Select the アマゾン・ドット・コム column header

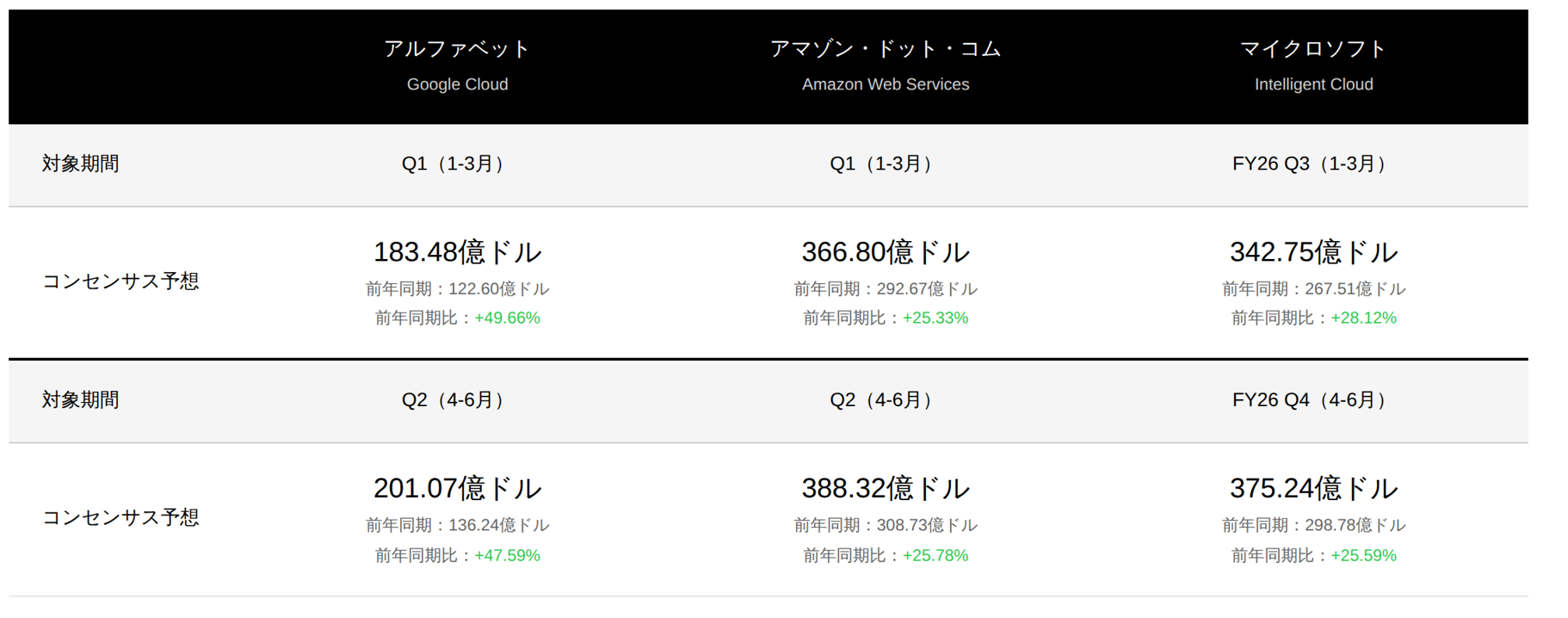885,49
